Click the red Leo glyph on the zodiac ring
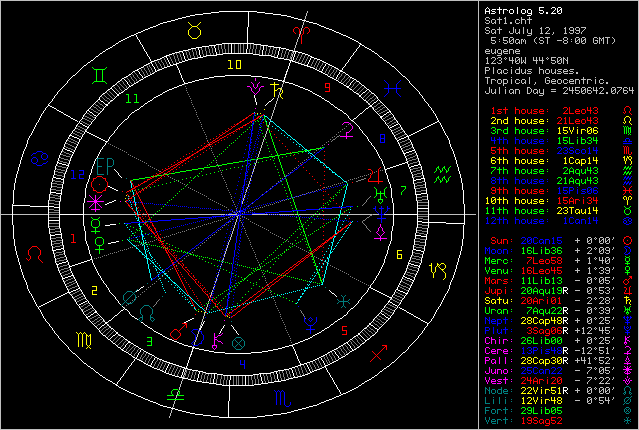Viewport: 639px width, 430px height. [34, 254]
